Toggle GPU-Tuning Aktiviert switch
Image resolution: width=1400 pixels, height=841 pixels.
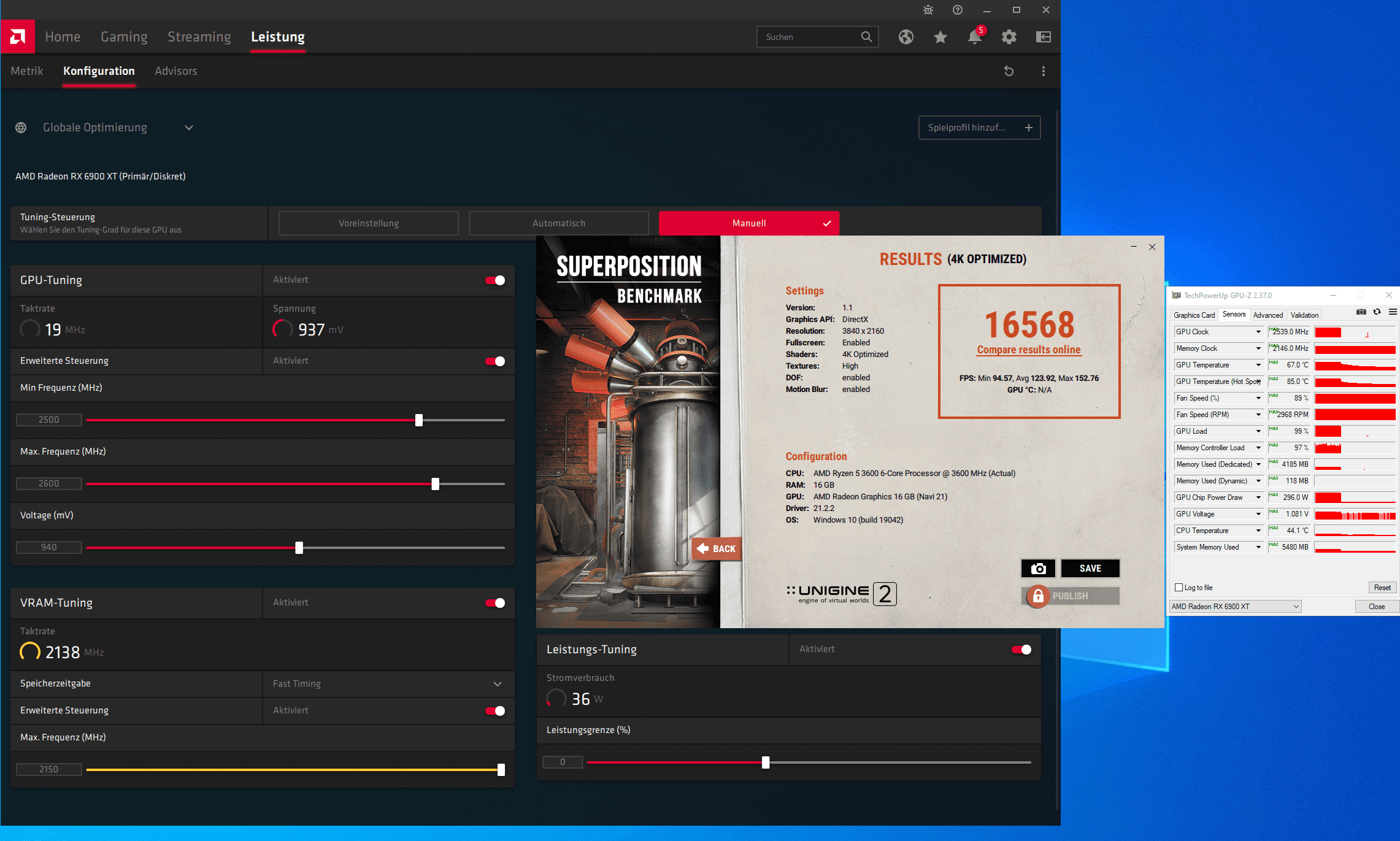(x=495, y=280)
